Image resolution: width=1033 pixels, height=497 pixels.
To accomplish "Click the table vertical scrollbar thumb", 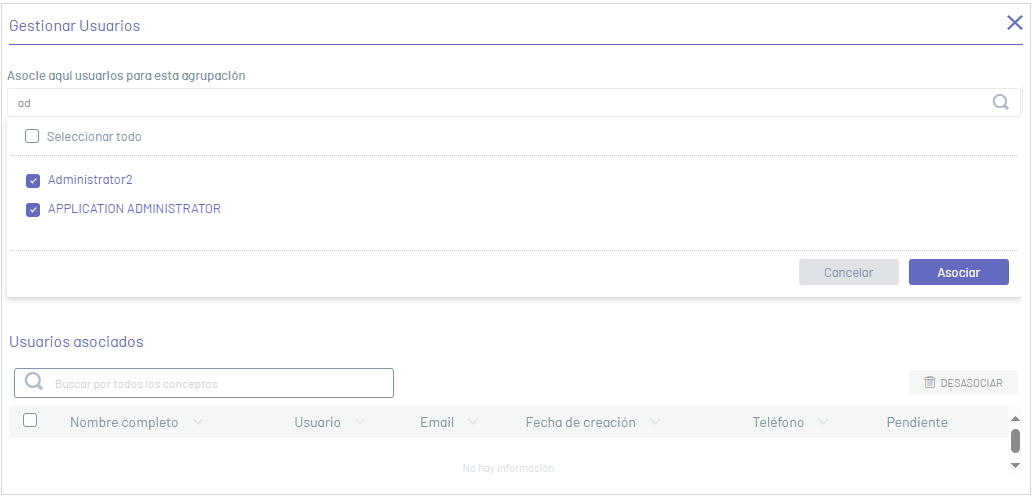I will (1015, 441).
